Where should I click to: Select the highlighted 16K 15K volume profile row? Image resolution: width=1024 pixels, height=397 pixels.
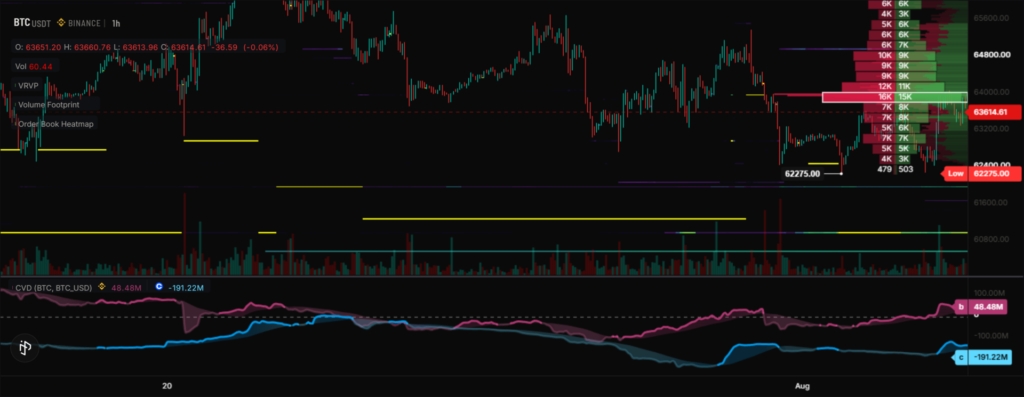click(894, 97)
